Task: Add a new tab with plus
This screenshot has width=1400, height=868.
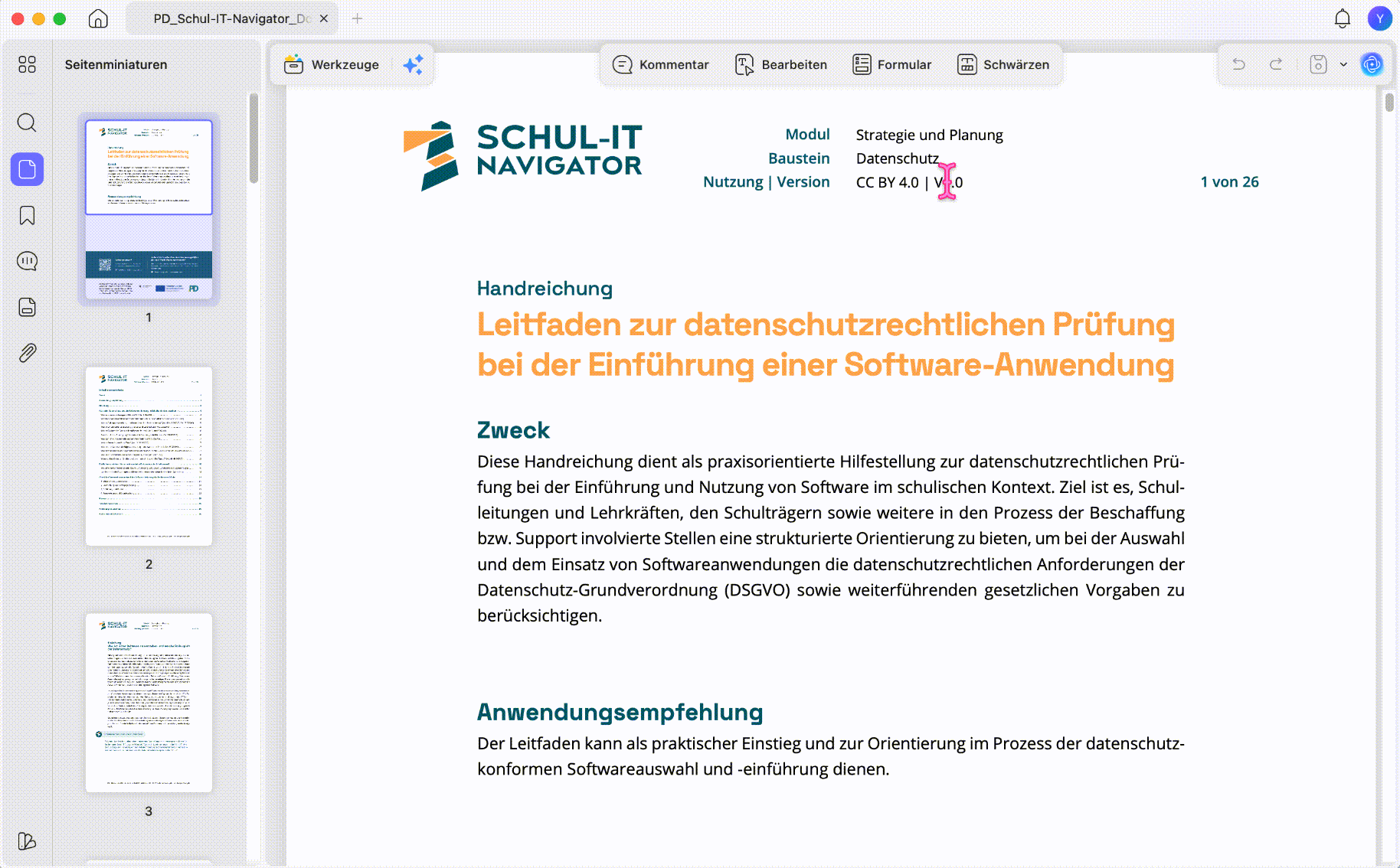Action: pos(358,18)
